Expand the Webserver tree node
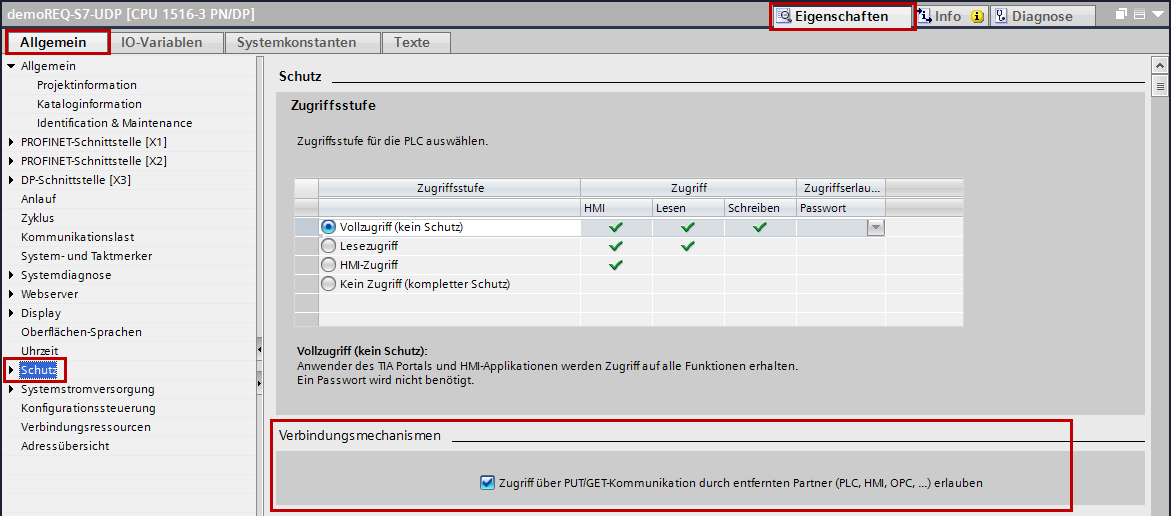This screenshot has width=1171, height=516. (11, 294)
